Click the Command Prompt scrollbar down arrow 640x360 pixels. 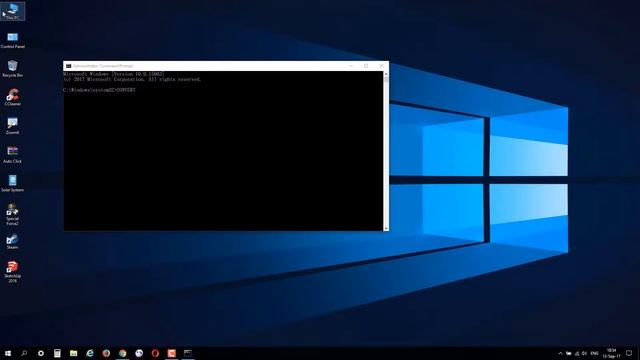(x=386, y=228)
